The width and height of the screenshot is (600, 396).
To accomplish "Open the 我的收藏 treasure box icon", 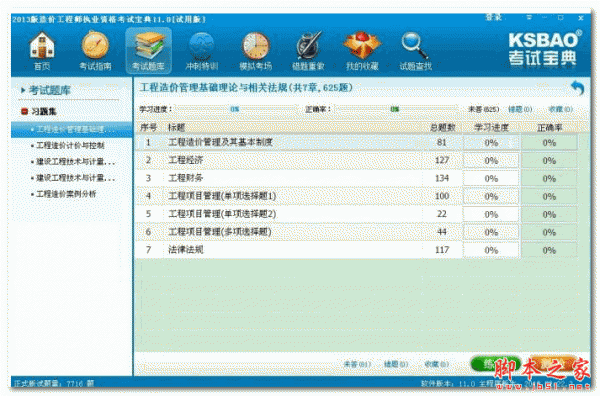I will [362, 50].
